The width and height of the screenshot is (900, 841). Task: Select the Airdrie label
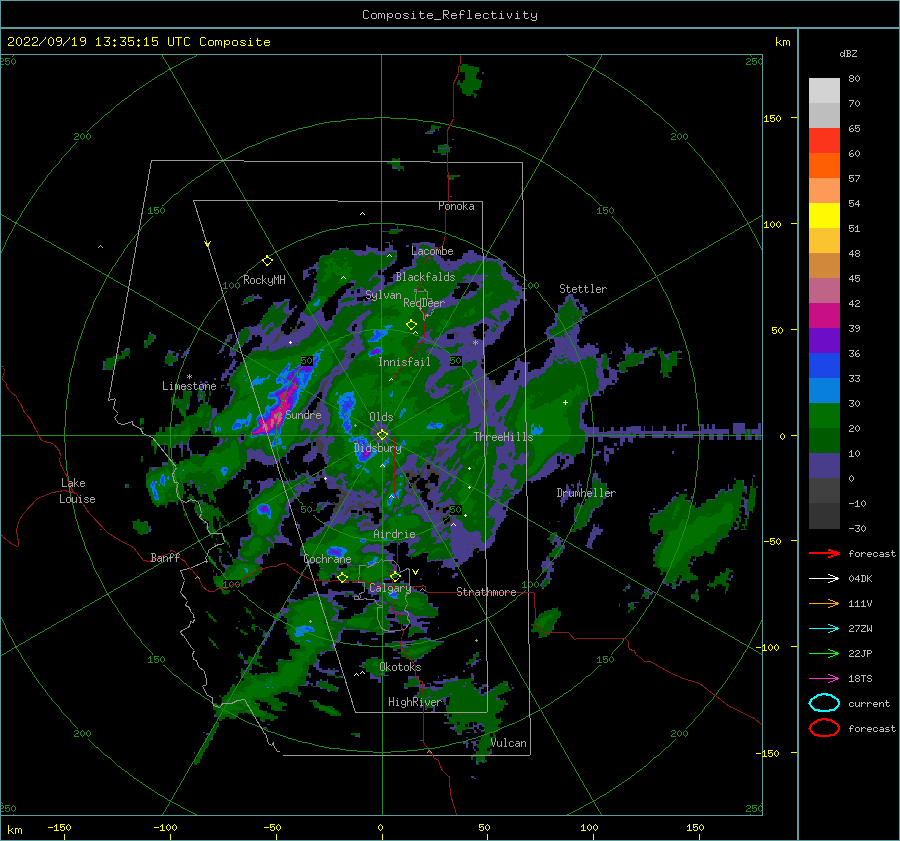click(x=394, y=534)
